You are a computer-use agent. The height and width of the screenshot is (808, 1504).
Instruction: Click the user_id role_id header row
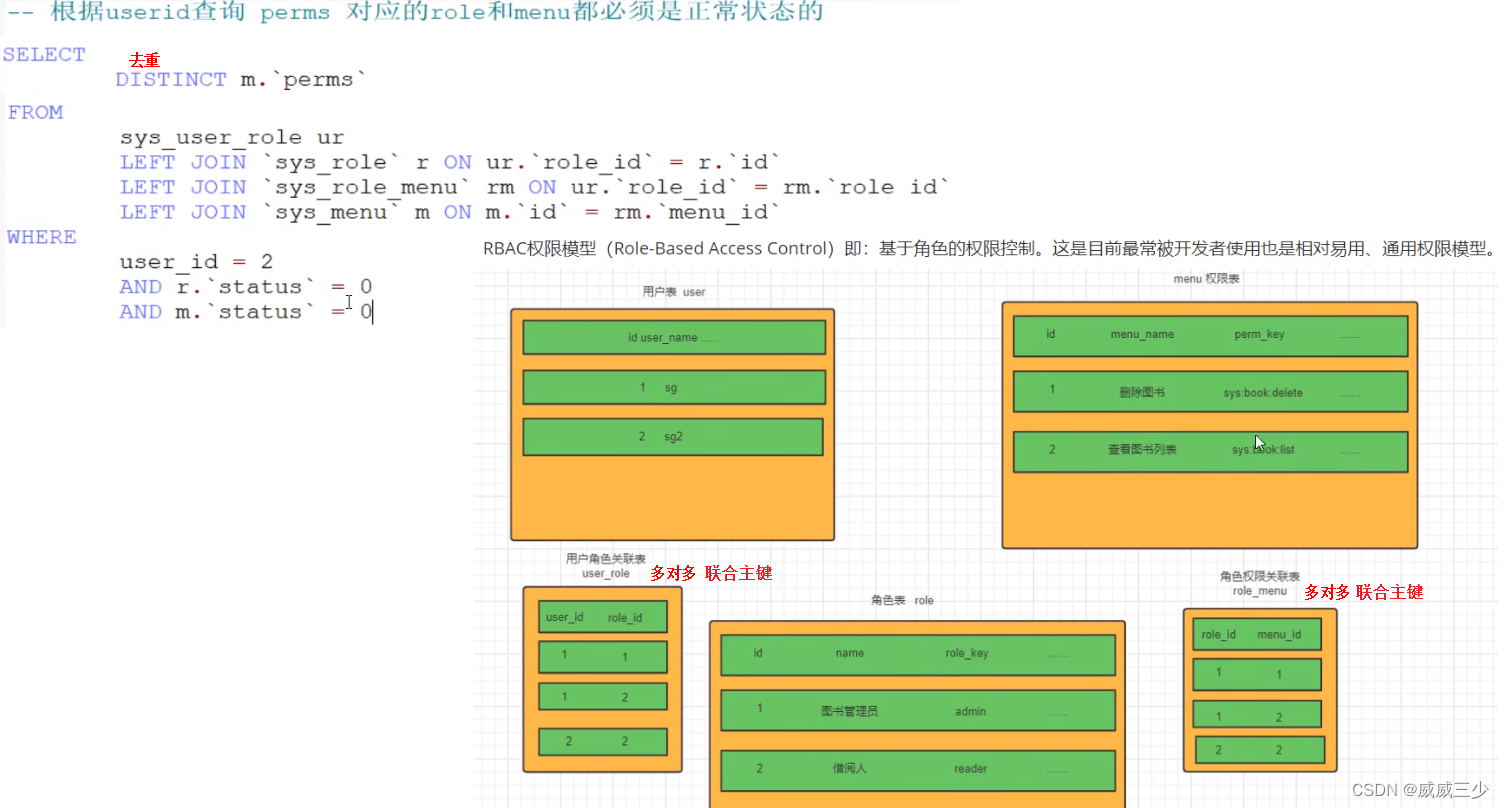pos(603,617)
